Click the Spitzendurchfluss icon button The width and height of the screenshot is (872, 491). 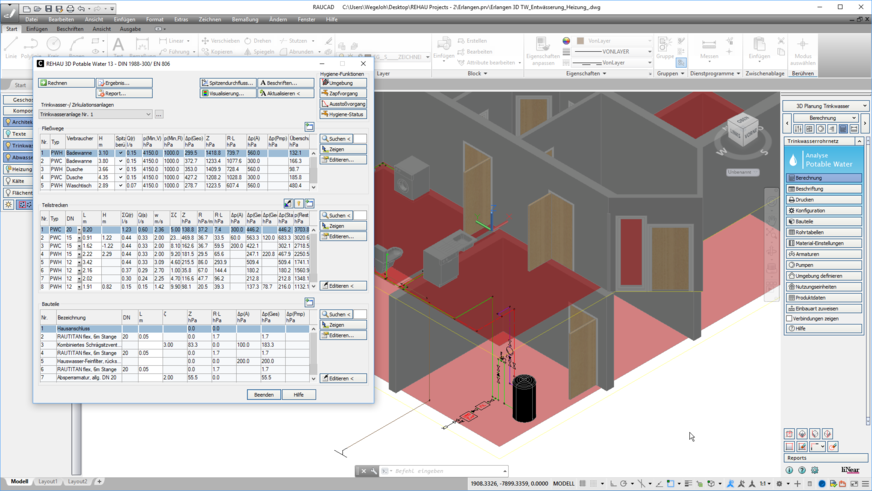tap(227, 83)
